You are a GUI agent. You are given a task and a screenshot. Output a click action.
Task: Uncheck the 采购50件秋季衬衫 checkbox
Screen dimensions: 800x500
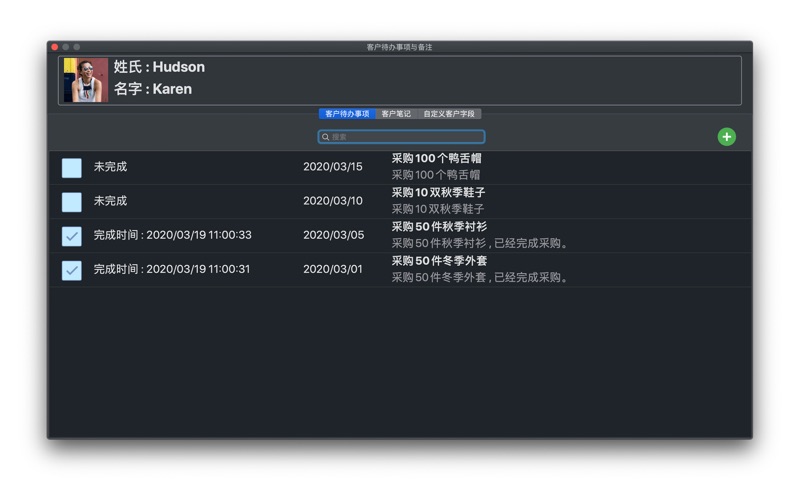[x=72, y=236]
